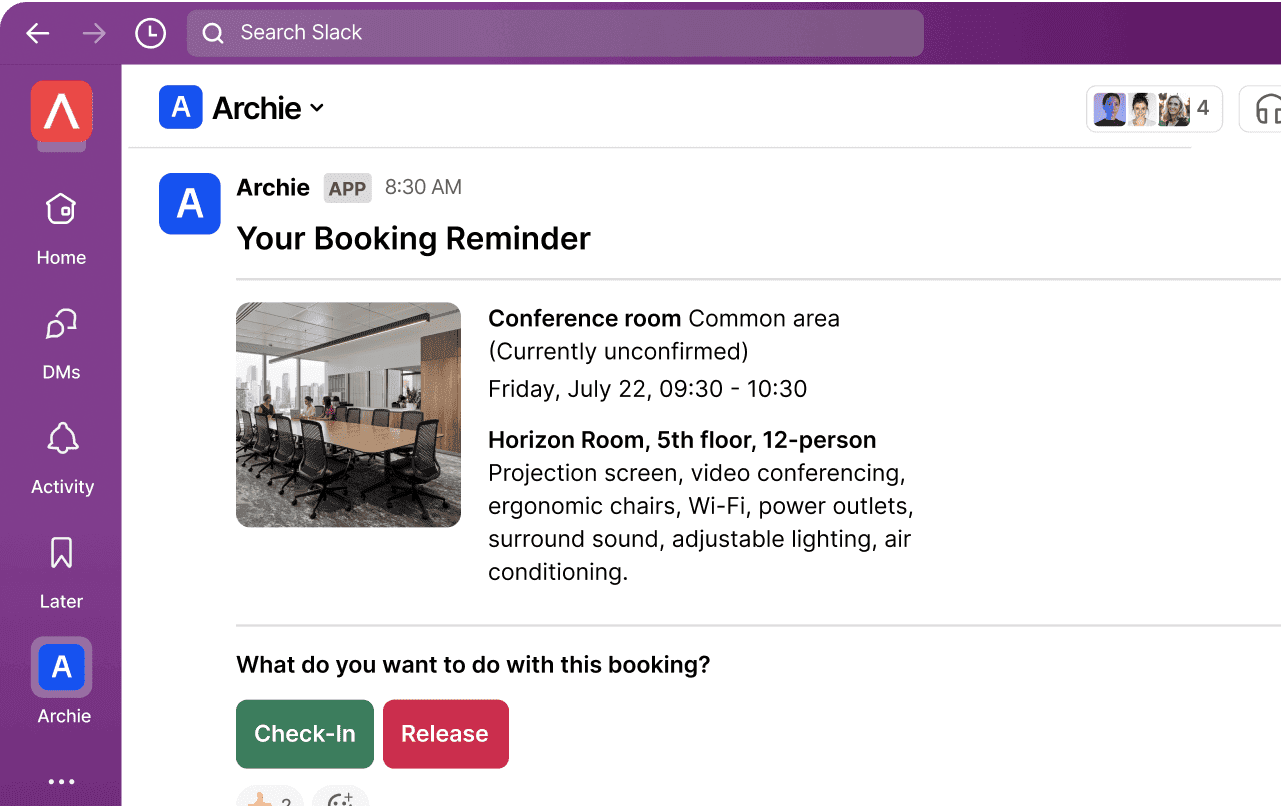This screenshot has height=806, width=1281.
Task: Open the conference room photo thumbnail
Action: (x=348, y=414)
